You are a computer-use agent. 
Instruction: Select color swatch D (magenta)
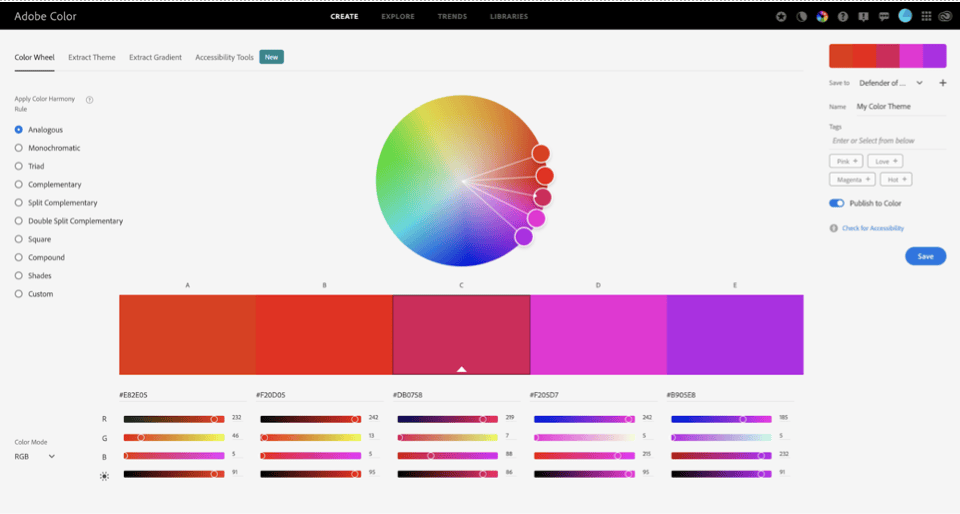point(598,335)
